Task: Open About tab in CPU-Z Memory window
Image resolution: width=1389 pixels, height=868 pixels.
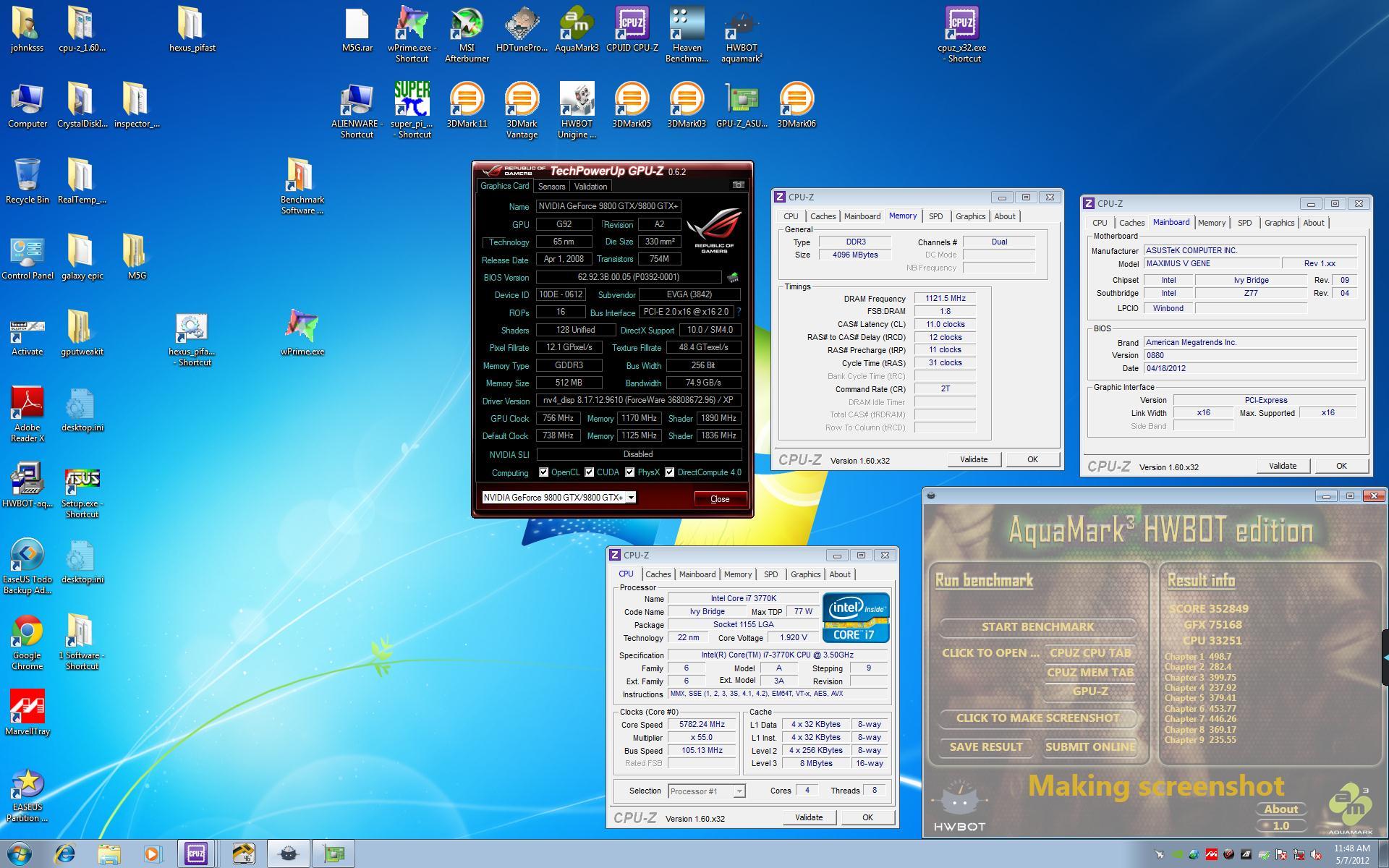Action: [x=1004, y=216]
